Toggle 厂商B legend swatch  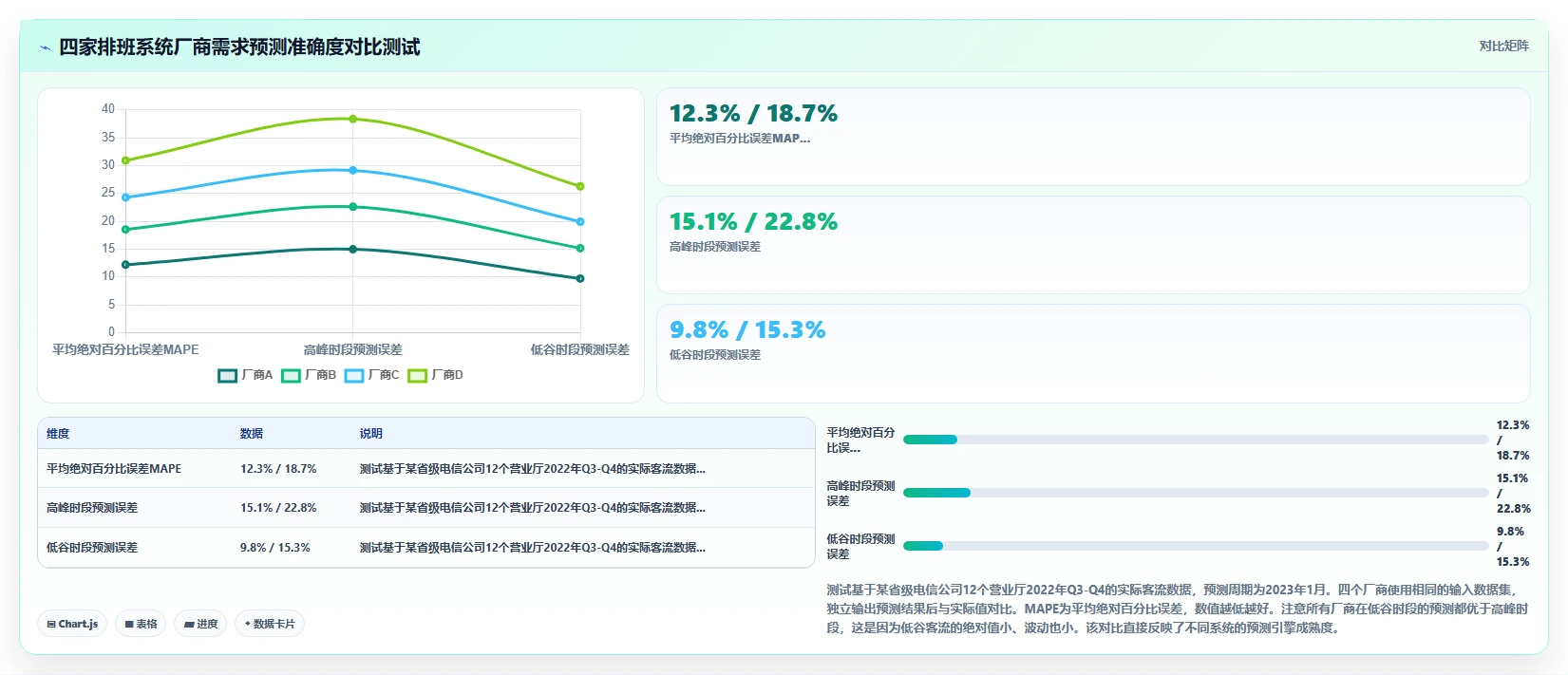click(291, 376)
